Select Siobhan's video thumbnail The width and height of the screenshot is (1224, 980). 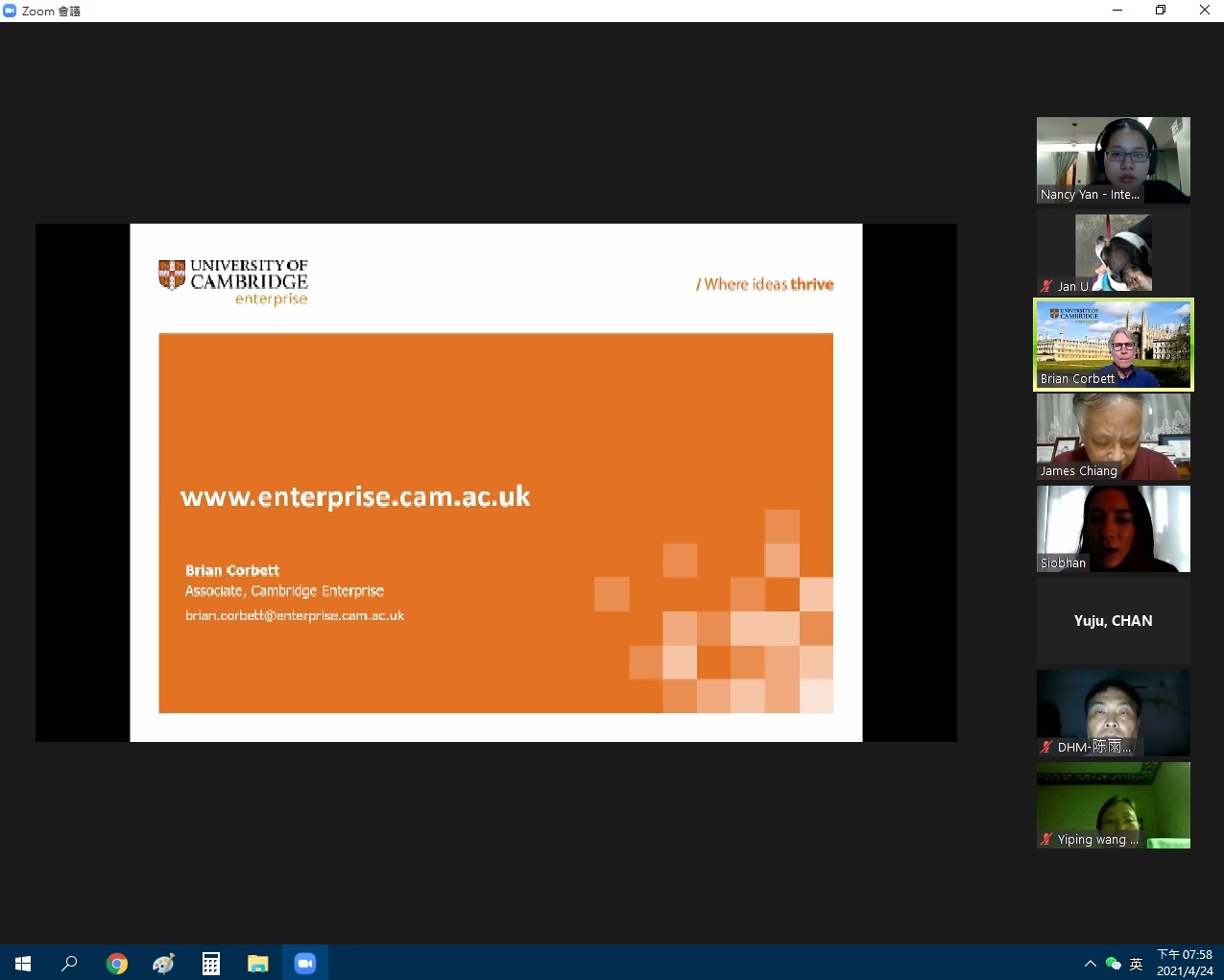(x=1113, y=528)
